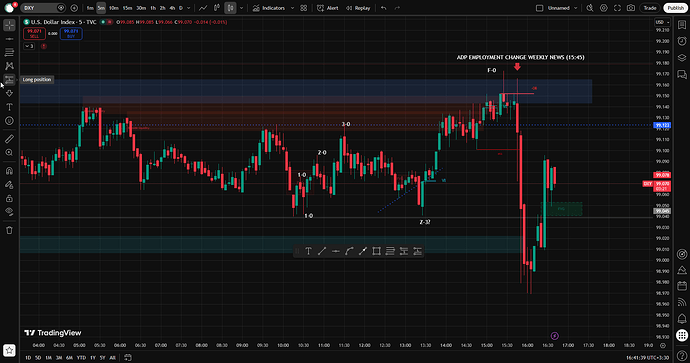Open the trash Remove objects tool
Image resolution: width=690 pixels, height=363 pixels.
tap(9, 230)
